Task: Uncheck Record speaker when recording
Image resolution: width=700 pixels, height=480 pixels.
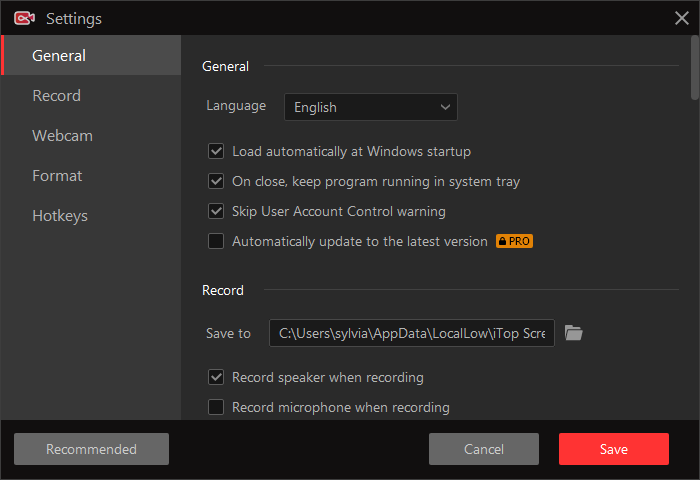Action: click(215, 378)
